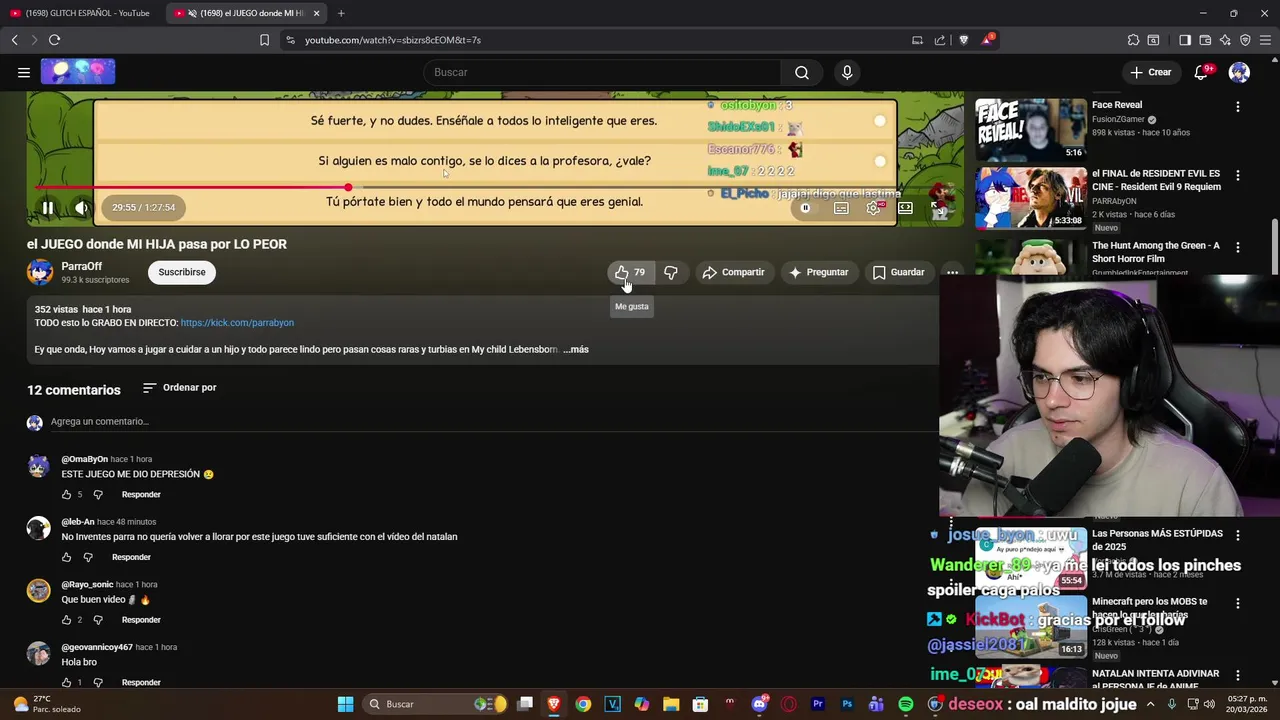Open @geovannicoy467 profile avatar
This screenshot has width=1280, height=720.
pos(38,653)
